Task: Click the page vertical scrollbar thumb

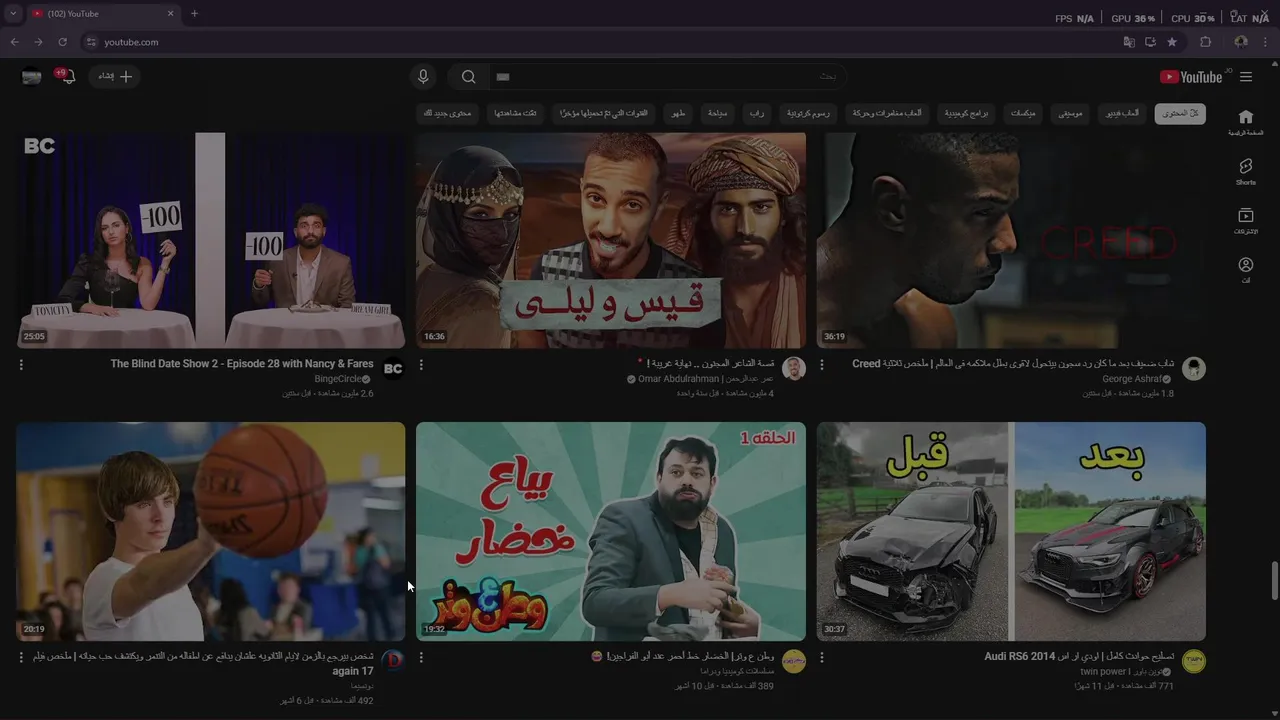Action: coord(1274,581)
